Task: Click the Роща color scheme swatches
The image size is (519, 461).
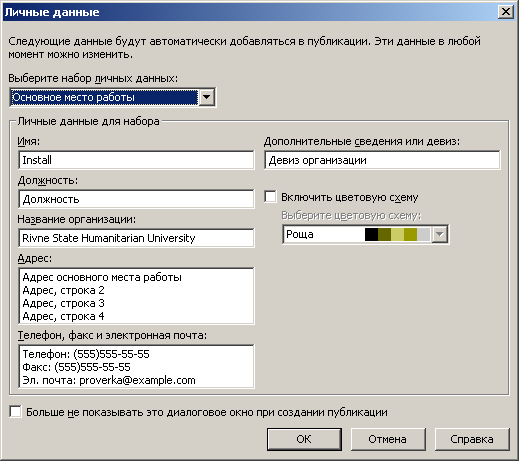Action: tap(397, 234)
